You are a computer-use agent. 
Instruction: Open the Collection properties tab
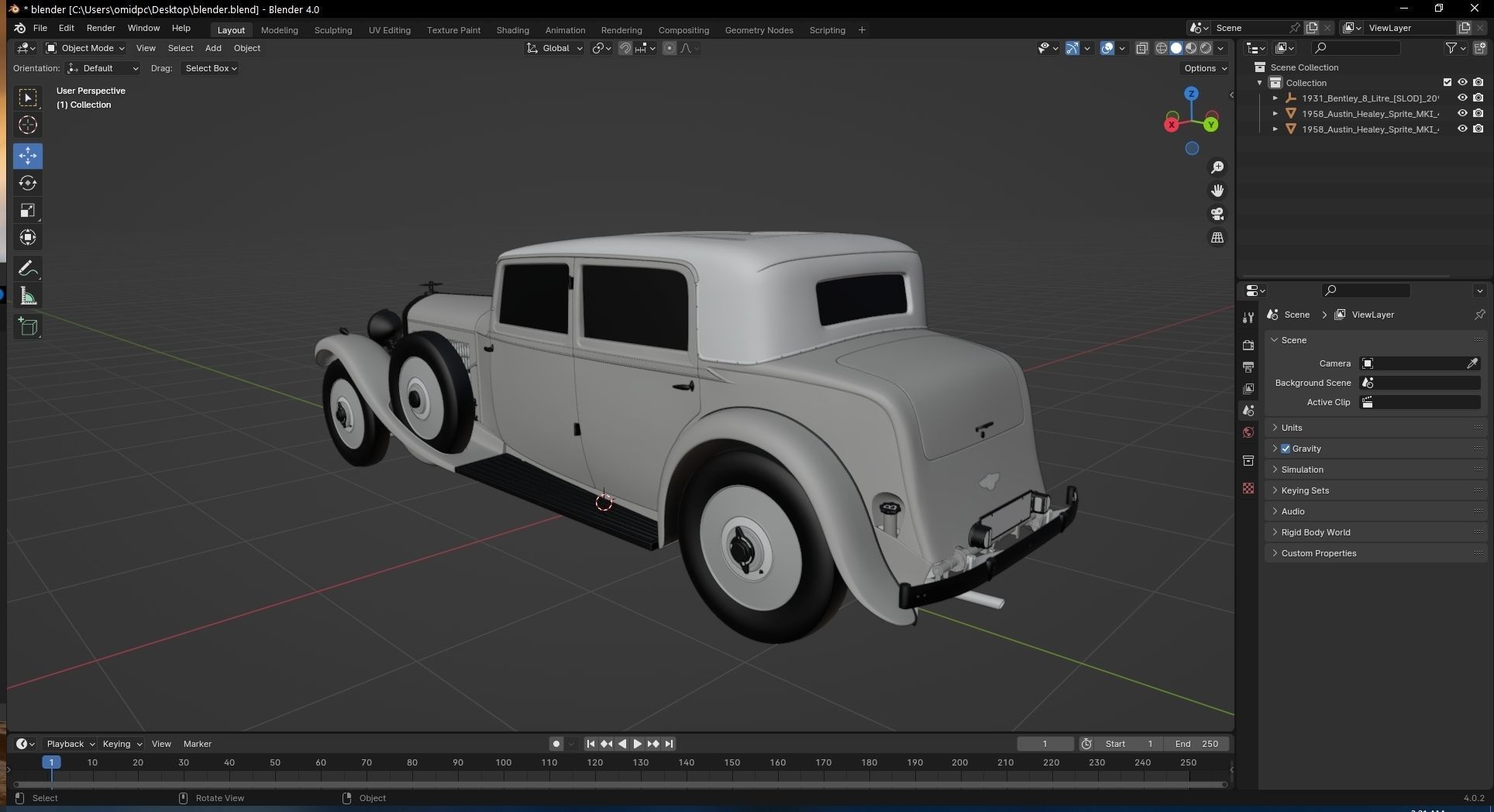(x=1248, y=461)
